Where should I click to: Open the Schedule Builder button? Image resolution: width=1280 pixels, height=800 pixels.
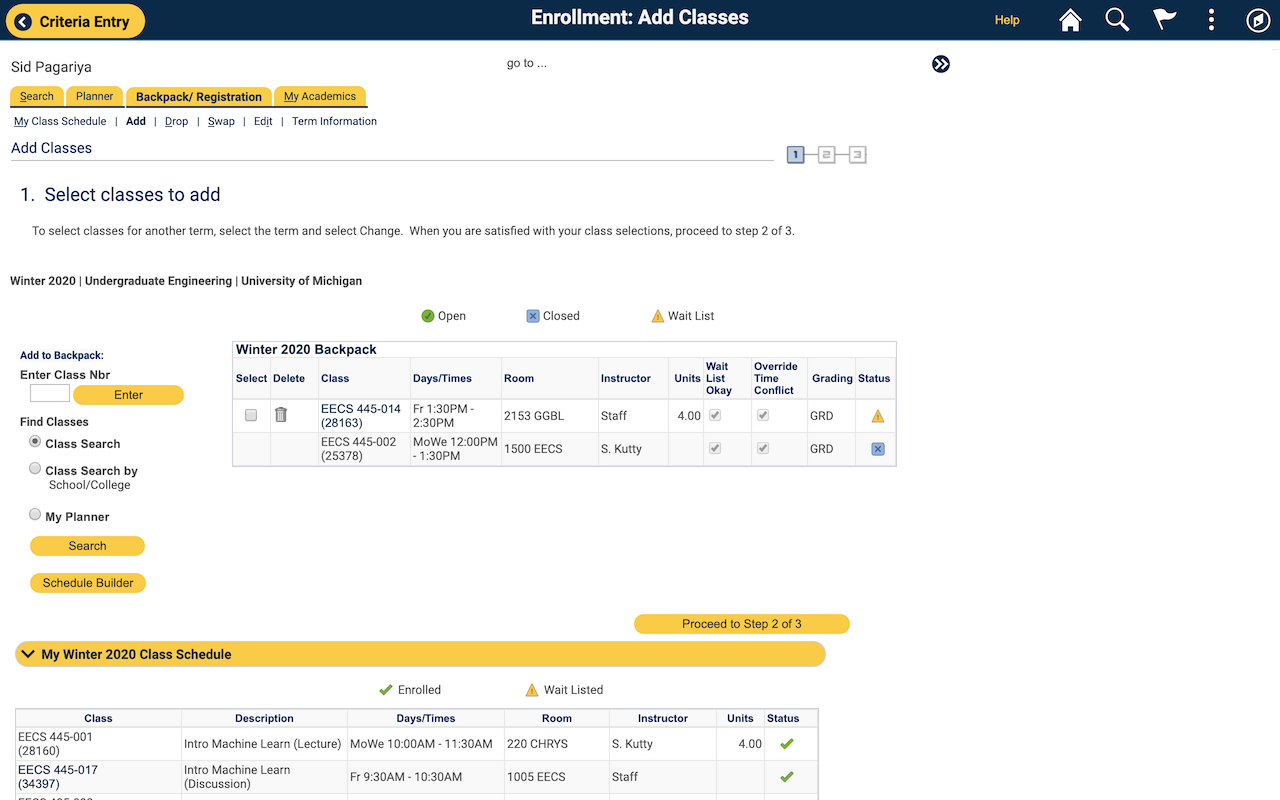[x=88, y=583]
